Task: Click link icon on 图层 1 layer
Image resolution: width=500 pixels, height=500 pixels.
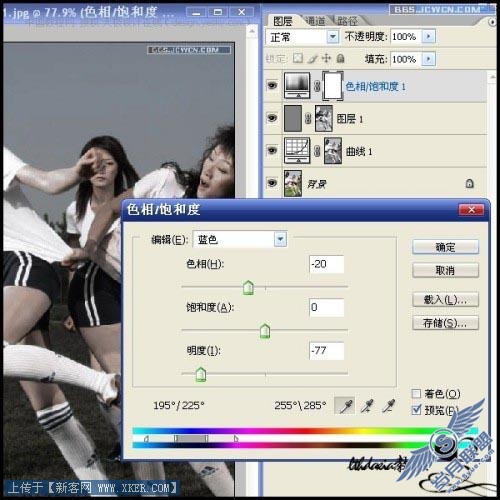Action: coord(308,118)
